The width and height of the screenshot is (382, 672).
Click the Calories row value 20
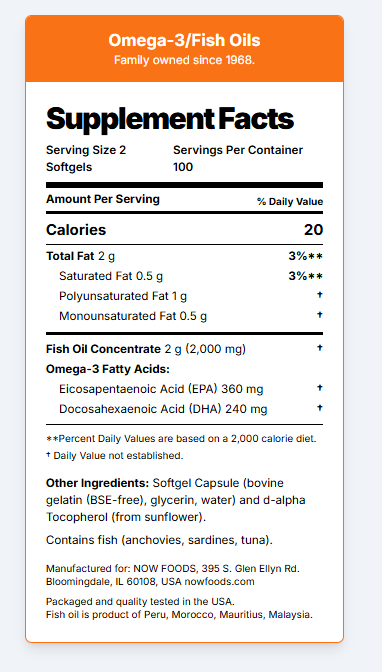click(313, 230)
